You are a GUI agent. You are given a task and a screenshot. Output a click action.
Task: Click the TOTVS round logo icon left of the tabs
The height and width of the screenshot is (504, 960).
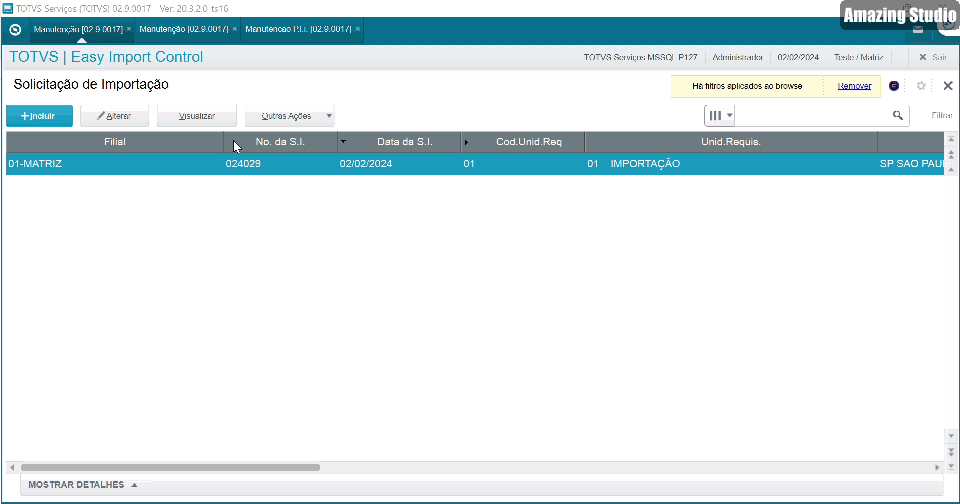coord(15,29)
